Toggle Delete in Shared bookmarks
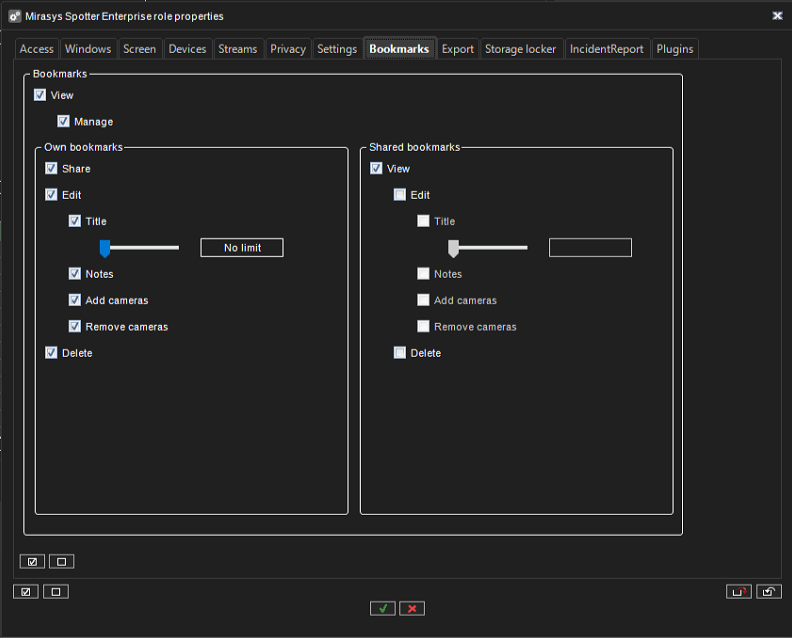 400,353
